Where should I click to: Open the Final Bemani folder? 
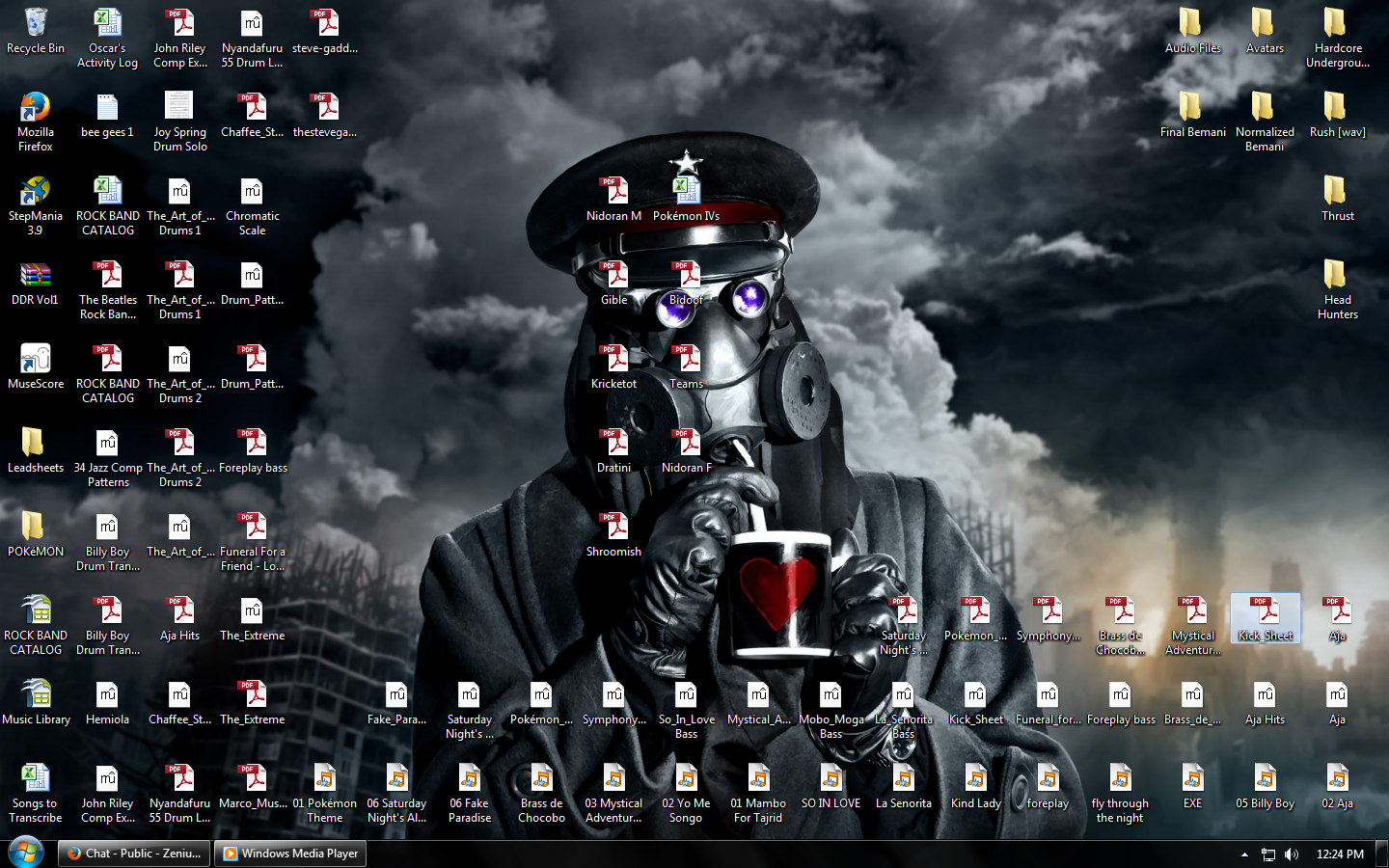click(x=1192, y=116)
